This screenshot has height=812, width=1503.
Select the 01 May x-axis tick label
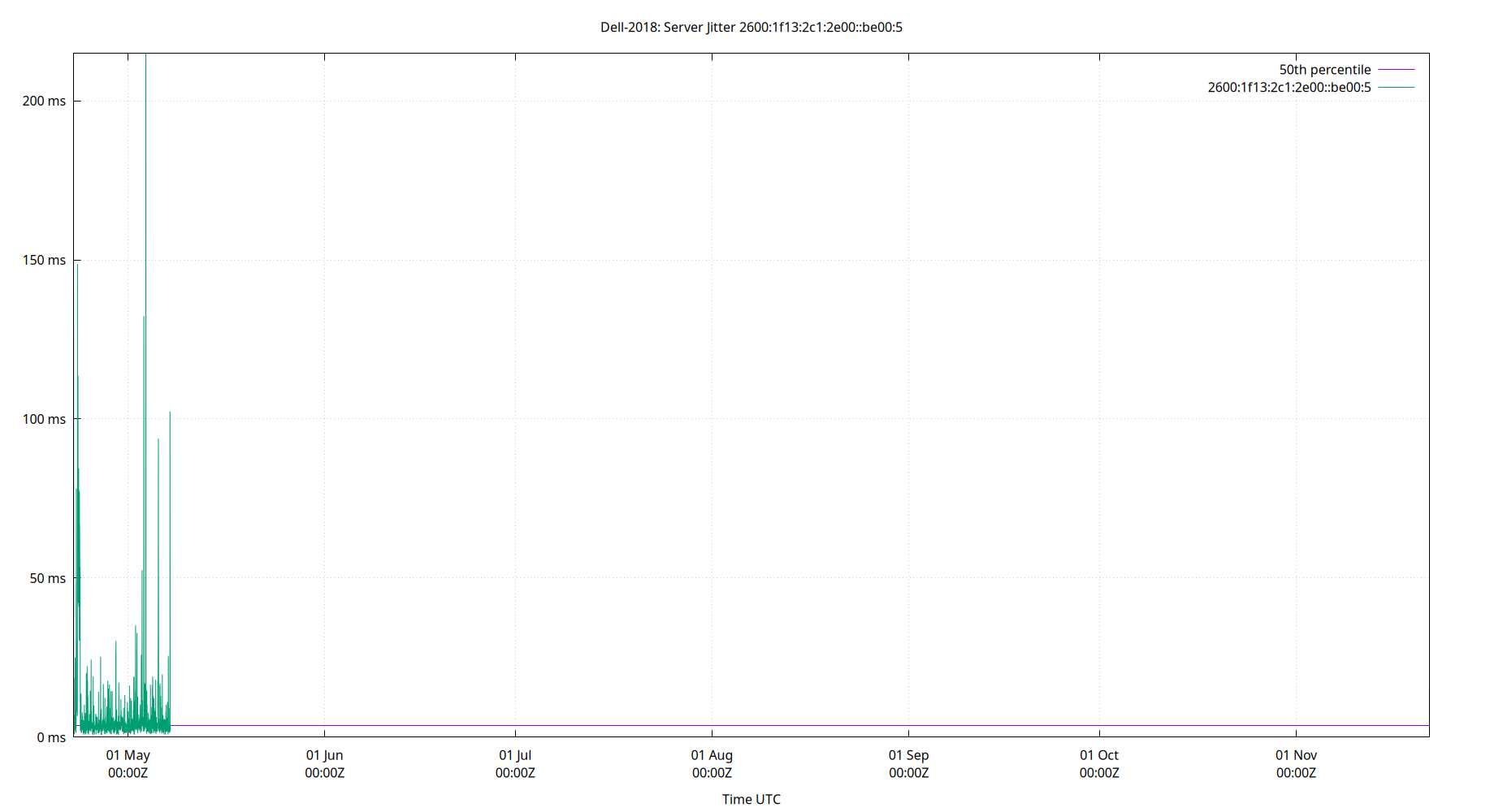[128, 755]
